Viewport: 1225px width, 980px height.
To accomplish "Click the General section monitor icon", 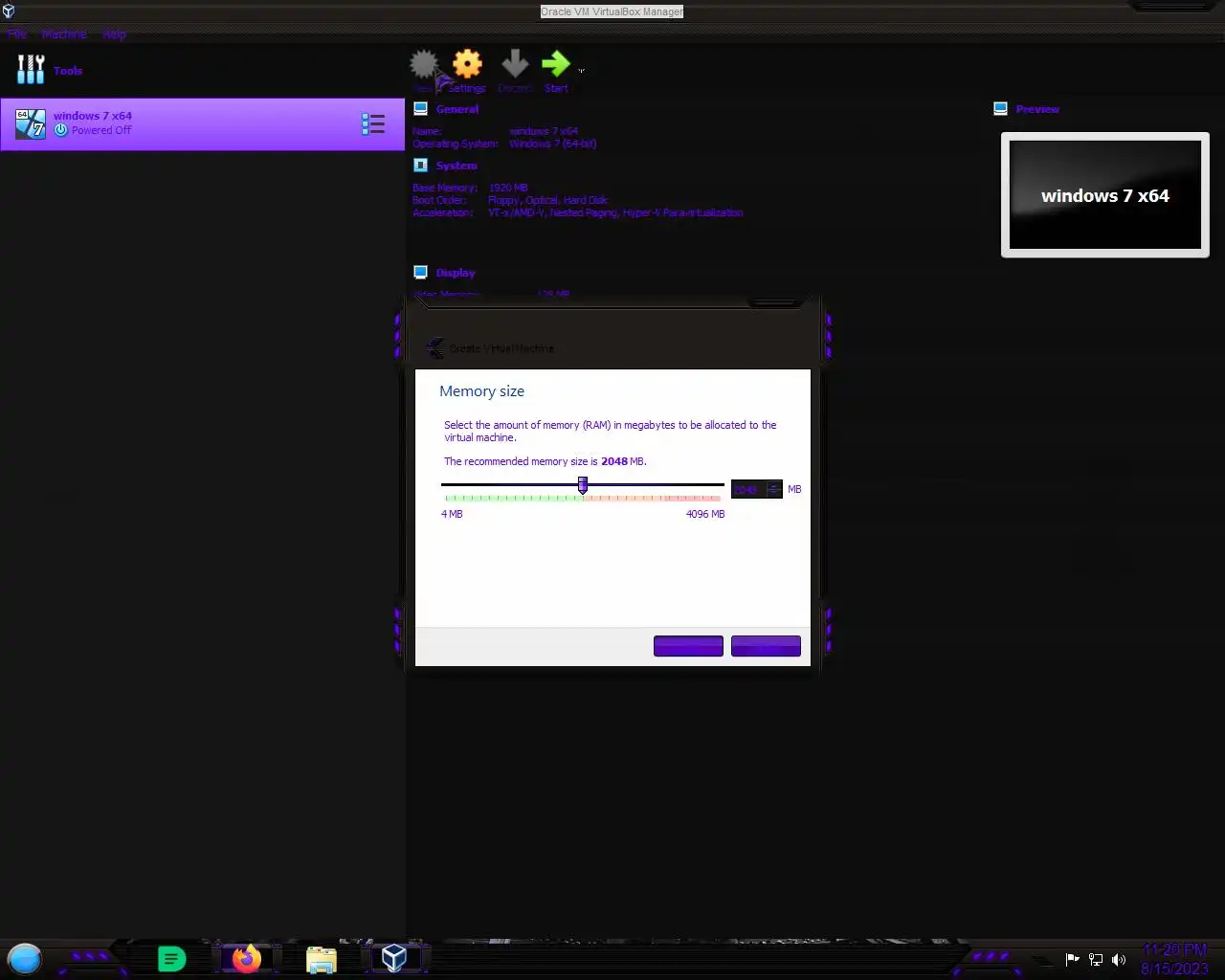I will click(x=420, y=109).
